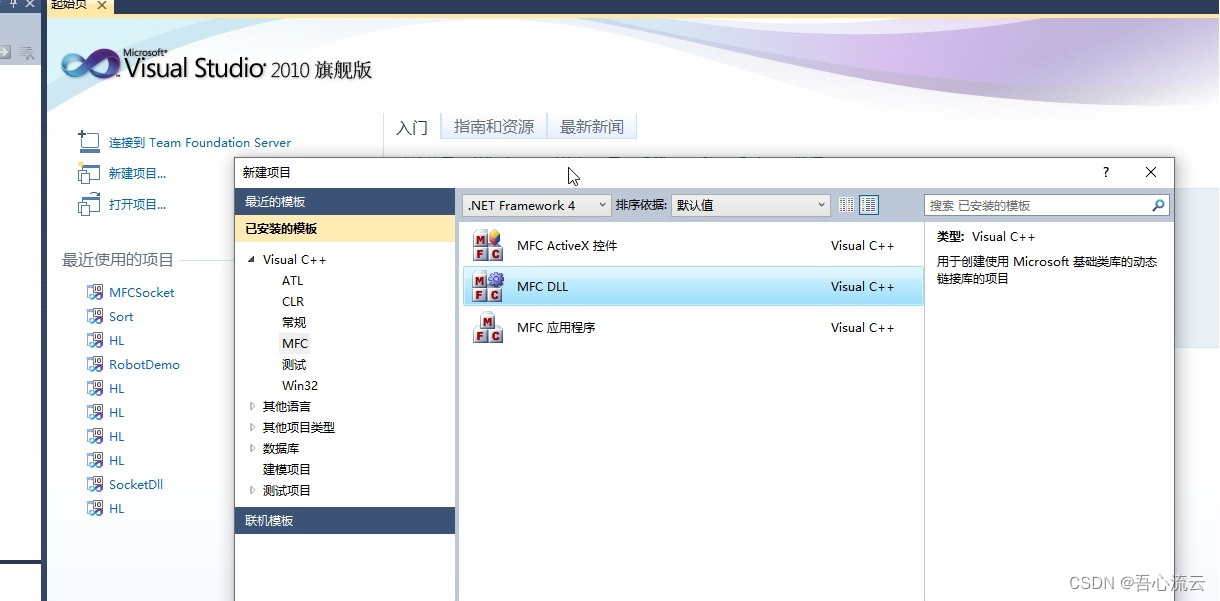Close the 新建项目 dialog
Screen dimensions: 1220x601
pyautogui.click(x=1151, y=172)
